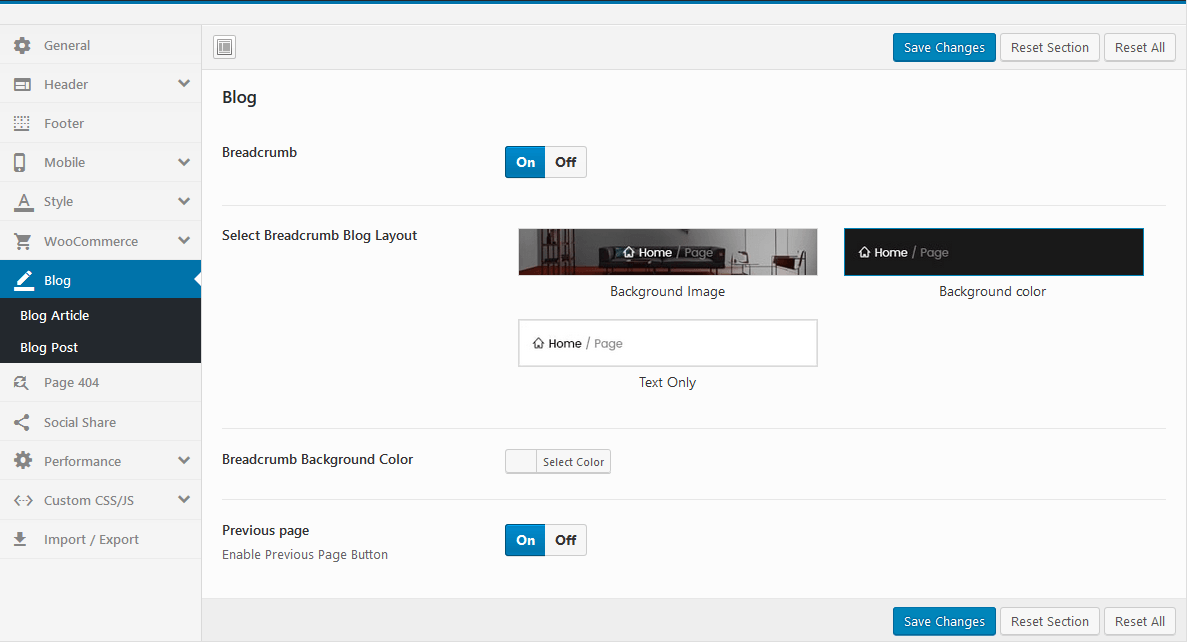Select the Blog menu item
Screen dimensions: 1187x642
pos(101,279)
